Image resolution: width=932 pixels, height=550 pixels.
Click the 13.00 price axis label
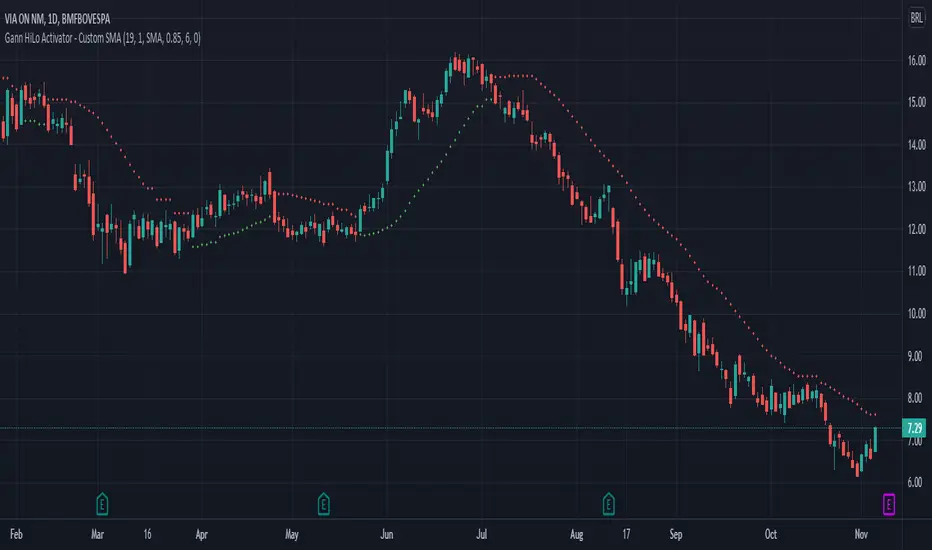917,187
